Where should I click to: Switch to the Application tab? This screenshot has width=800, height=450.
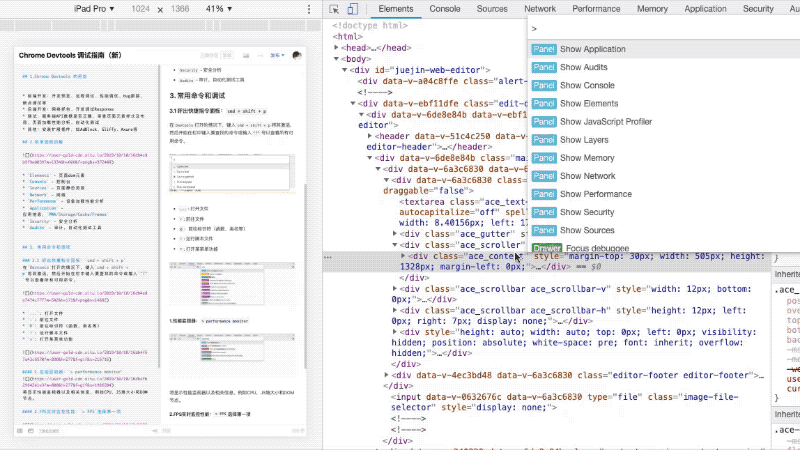pos(706,9)
